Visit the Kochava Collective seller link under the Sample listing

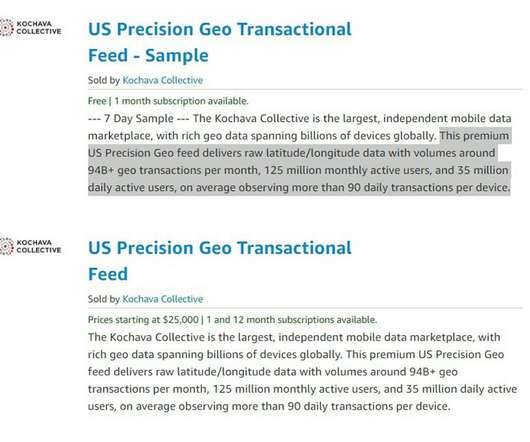163,80
